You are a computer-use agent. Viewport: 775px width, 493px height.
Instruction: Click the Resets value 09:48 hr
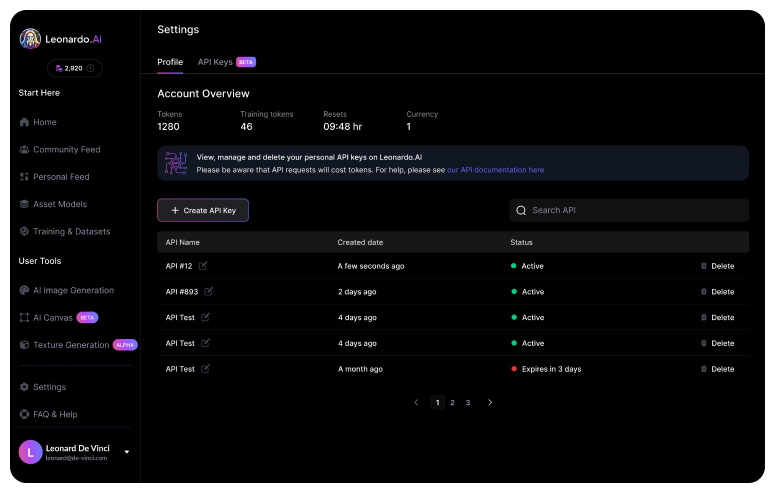point(343,127)
